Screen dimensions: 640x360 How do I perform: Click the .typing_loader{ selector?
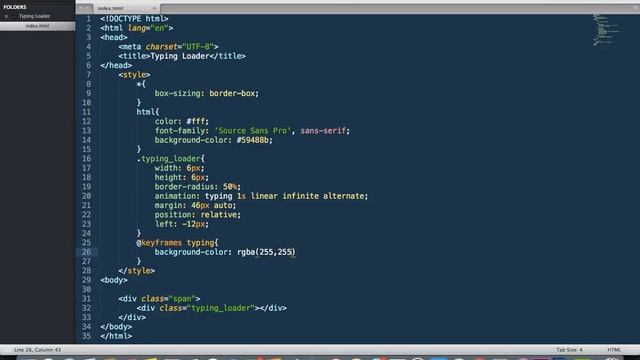click(x=171, y=159)
